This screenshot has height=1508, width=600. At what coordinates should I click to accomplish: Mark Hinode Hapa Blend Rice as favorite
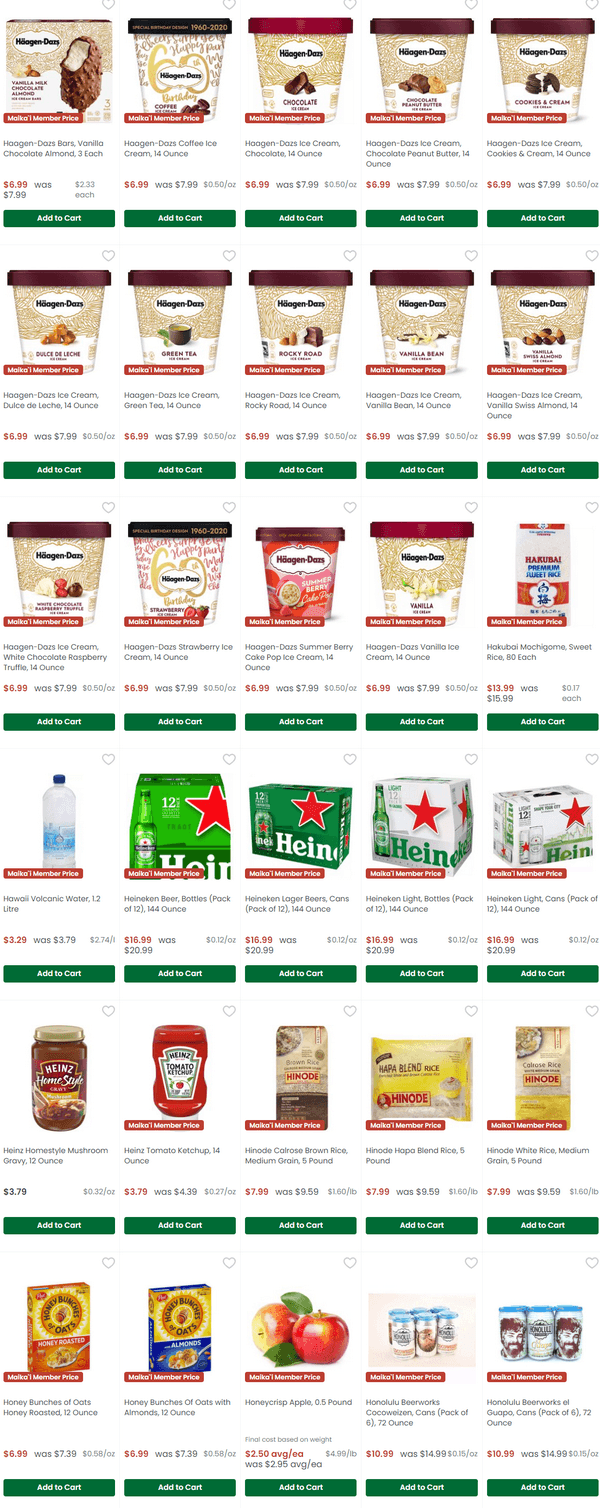471,1011
